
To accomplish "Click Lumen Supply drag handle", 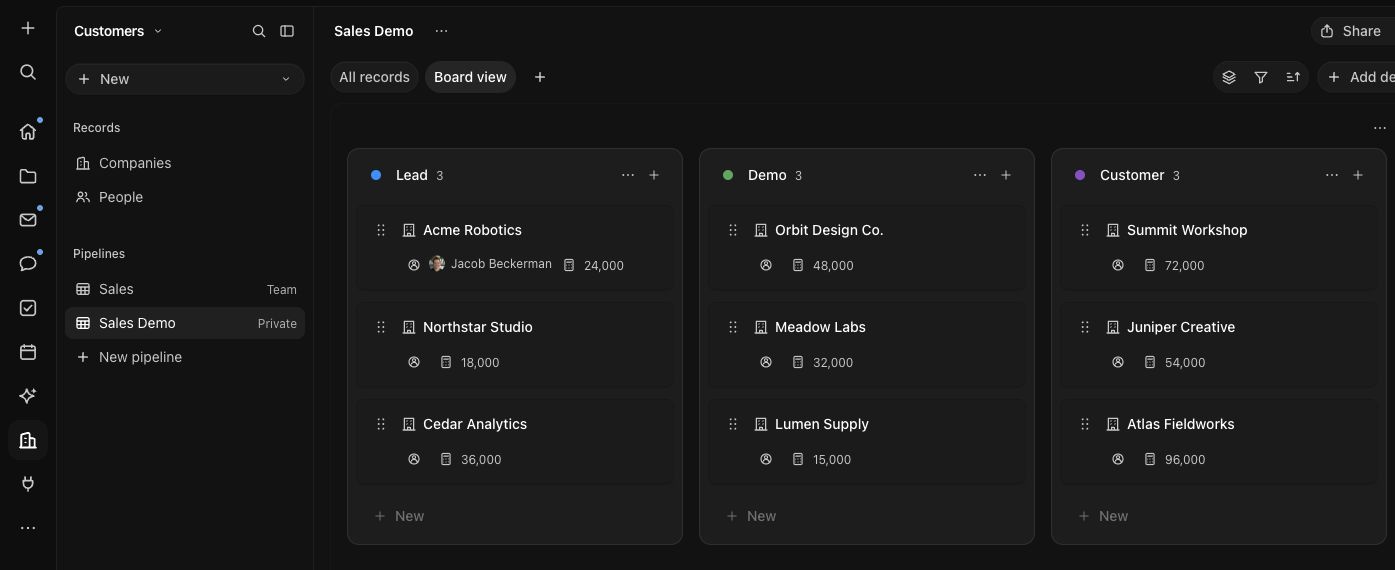I will click(733, 424).
